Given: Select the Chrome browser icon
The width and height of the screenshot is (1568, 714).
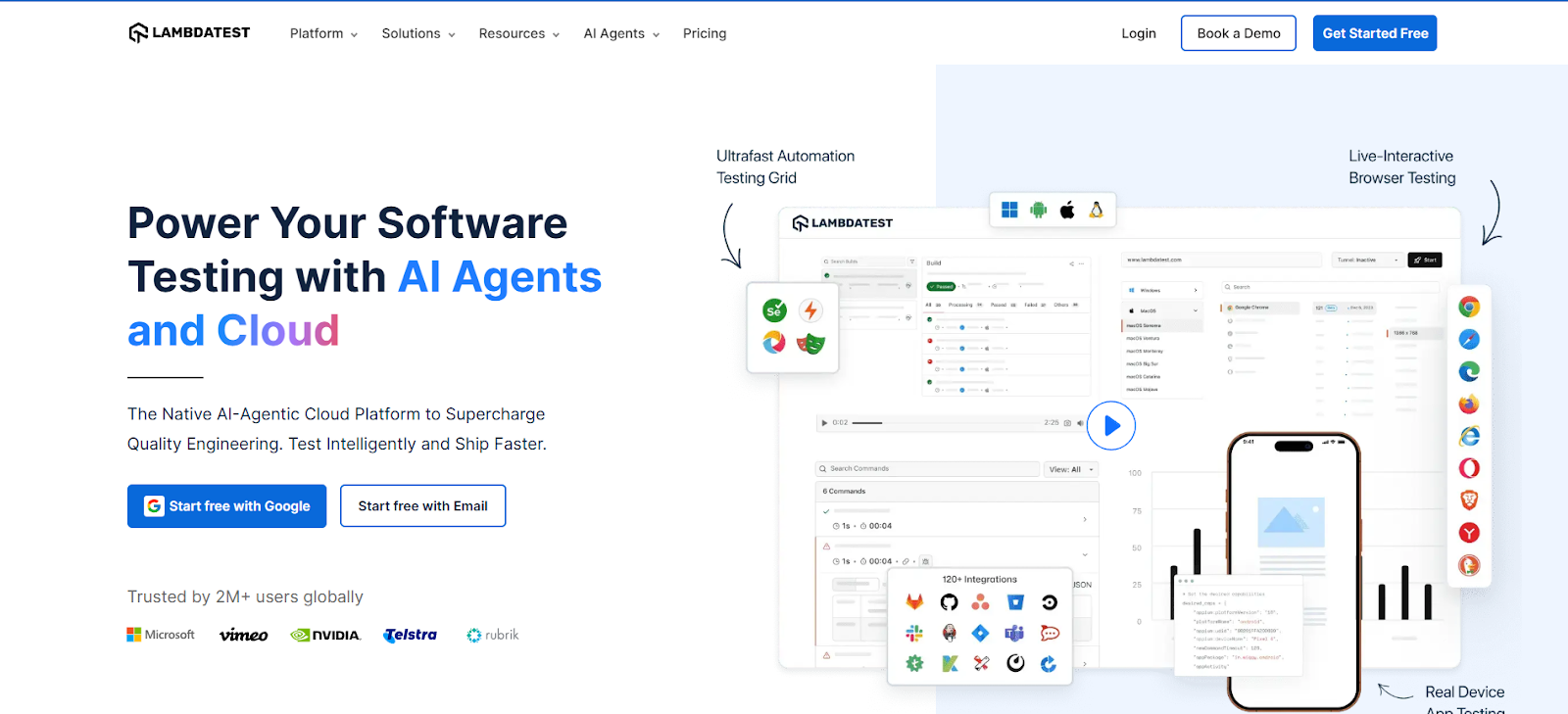Looking at the screenshot, I should click(x=1469, y=307).
